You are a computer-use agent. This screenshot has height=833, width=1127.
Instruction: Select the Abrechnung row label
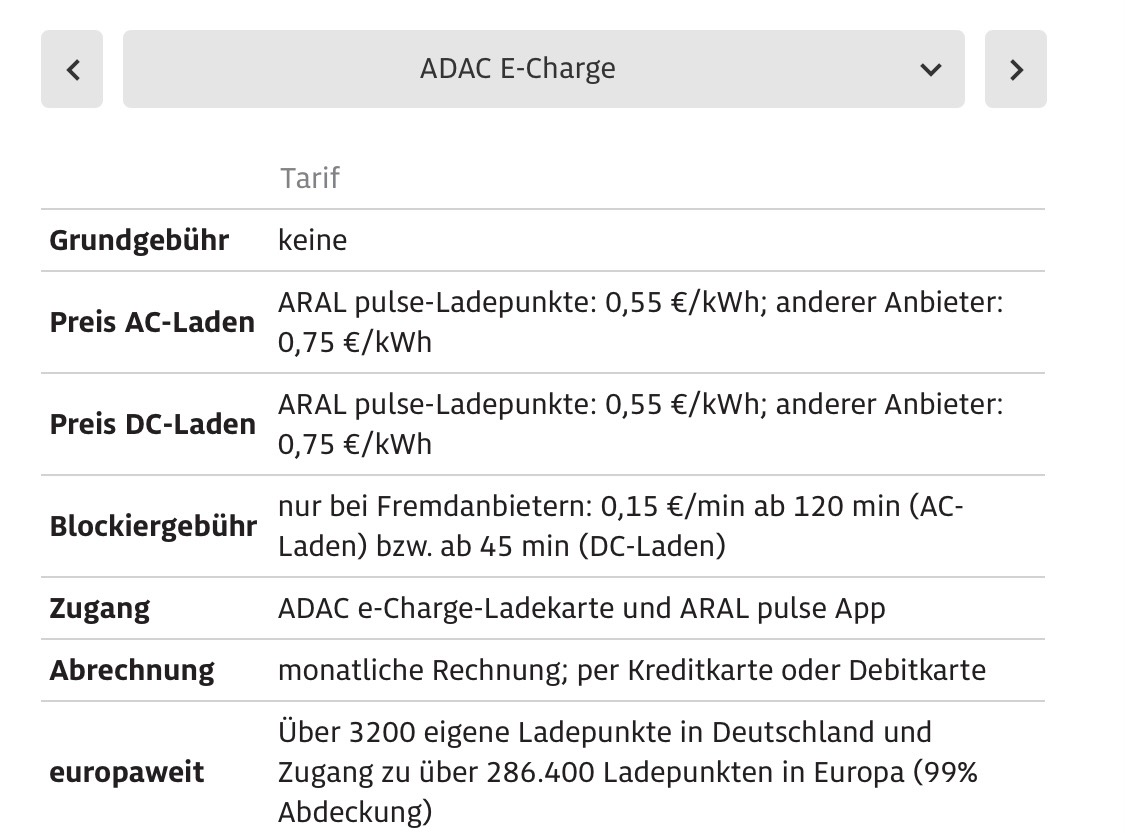pos(132,670)
